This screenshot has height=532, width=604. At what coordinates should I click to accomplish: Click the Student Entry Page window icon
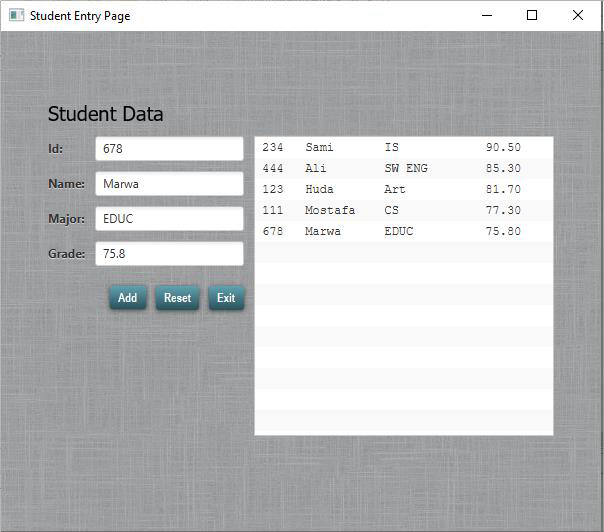[17, 15]
